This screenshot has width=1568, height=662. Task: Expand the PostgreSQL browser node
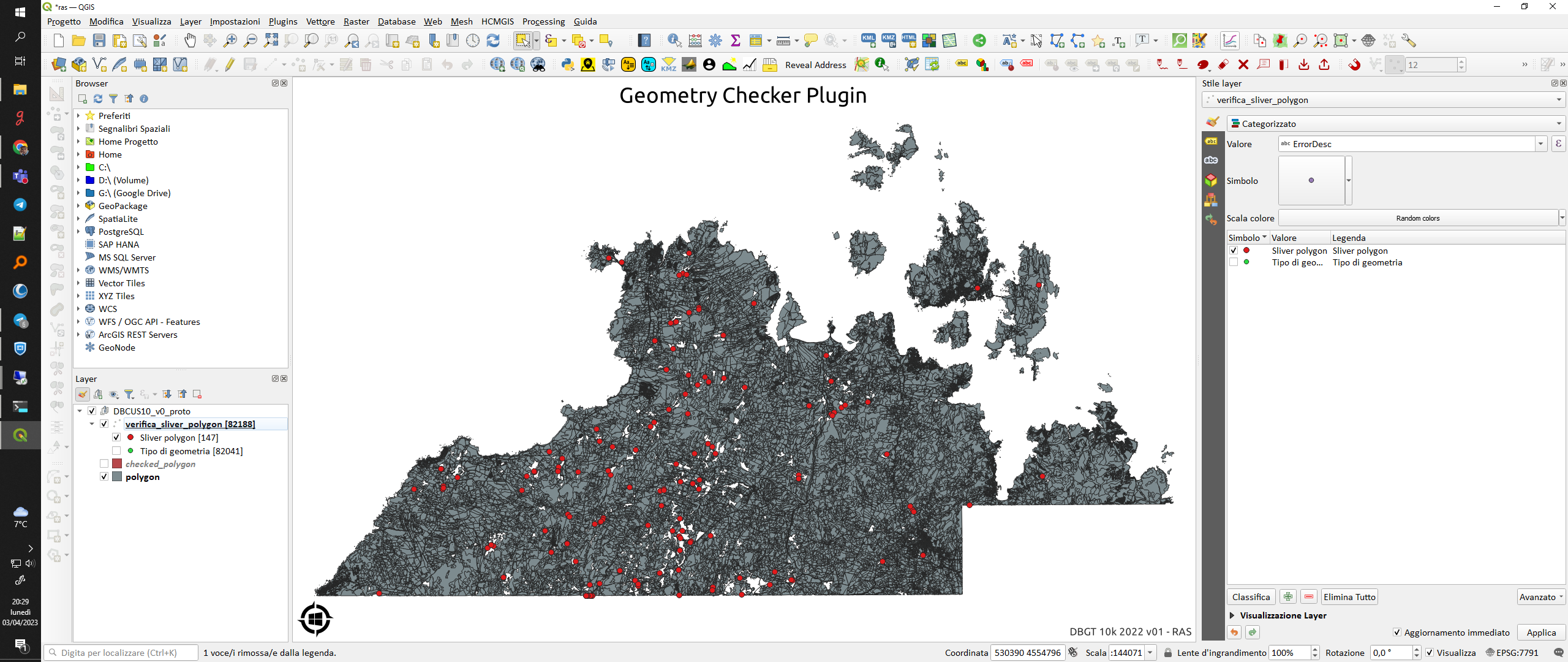coord(78,232)
